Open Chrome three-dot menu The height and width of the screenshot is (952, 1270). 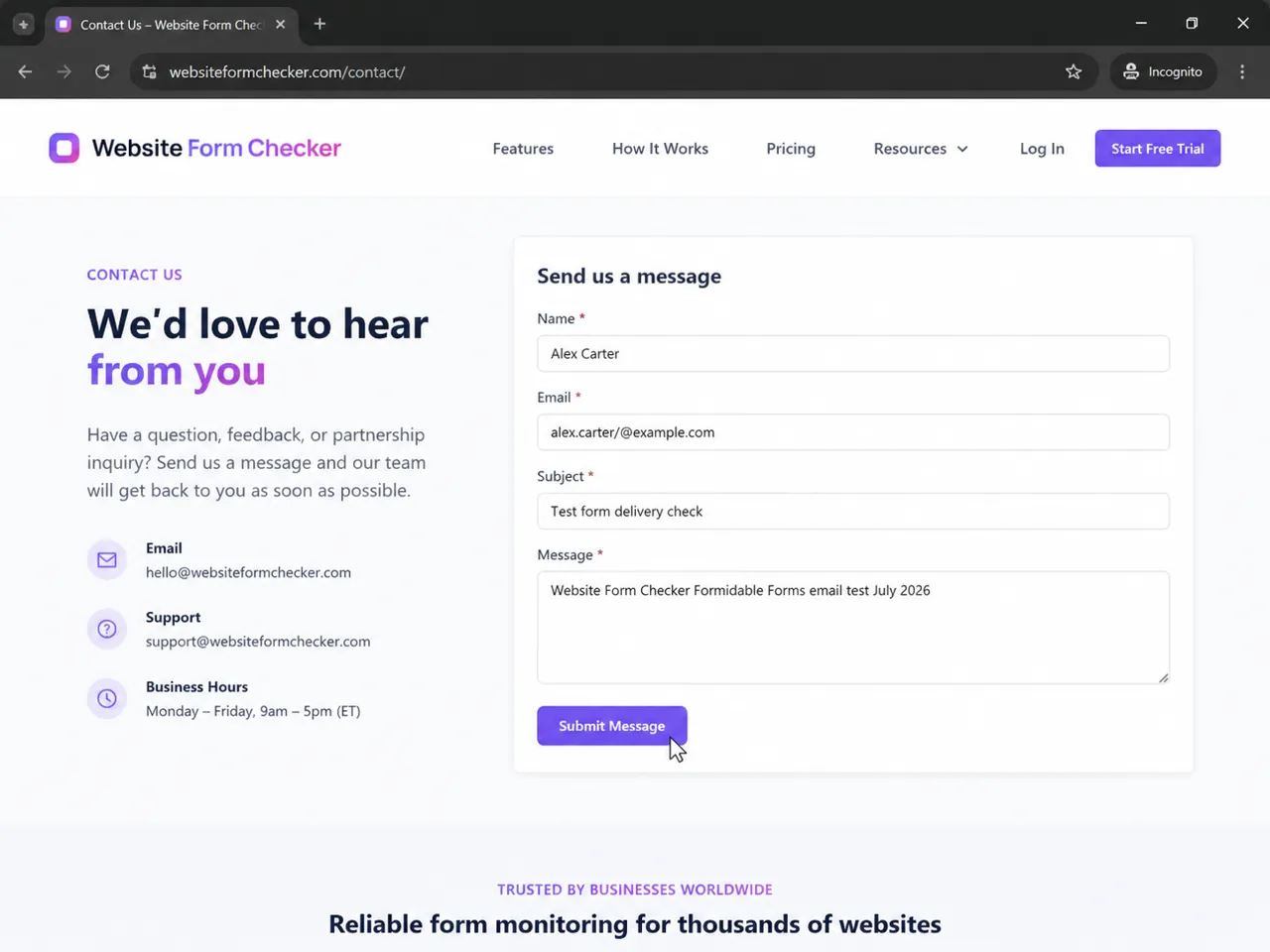pos(1242,71)
